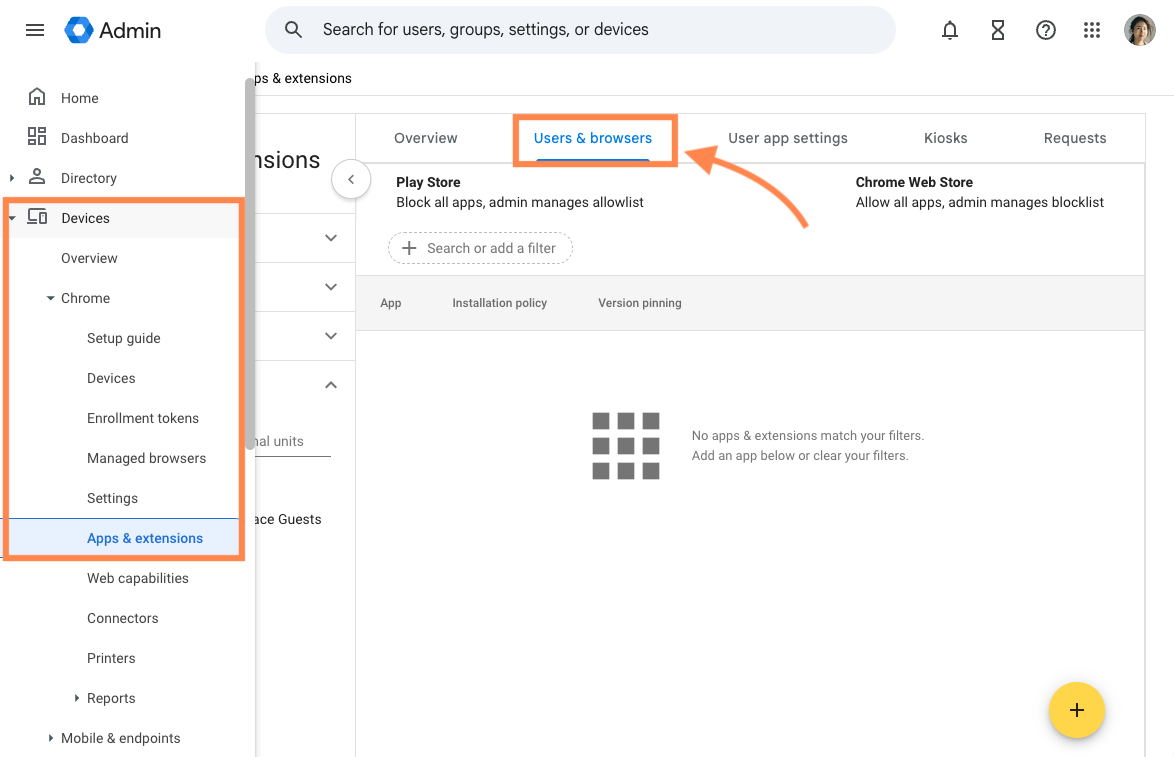
Task: Click the sidebar vertical scrollbar
Action: click(249, 264)
